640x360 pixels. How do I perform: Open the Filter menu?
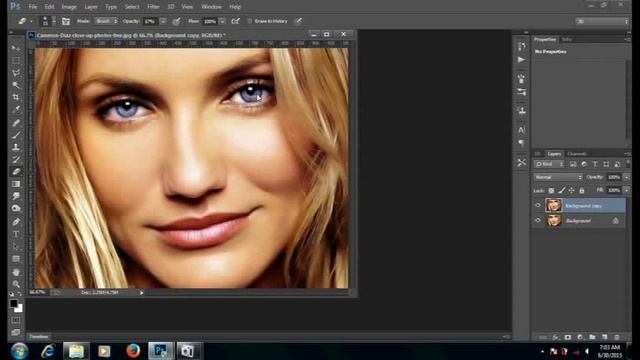pyautogui.click(x=153, y=7)
